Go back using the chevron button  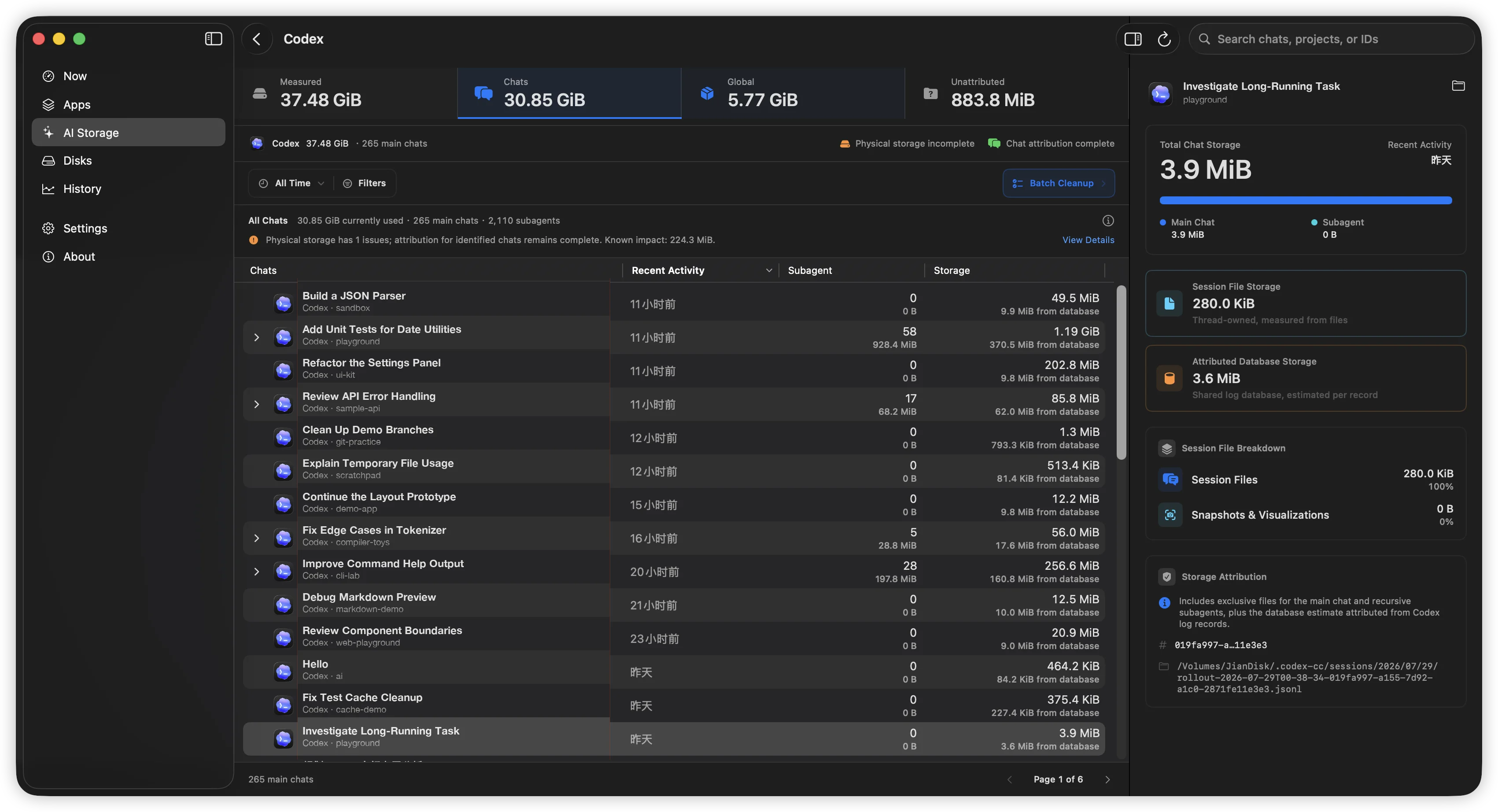point(257,38)
